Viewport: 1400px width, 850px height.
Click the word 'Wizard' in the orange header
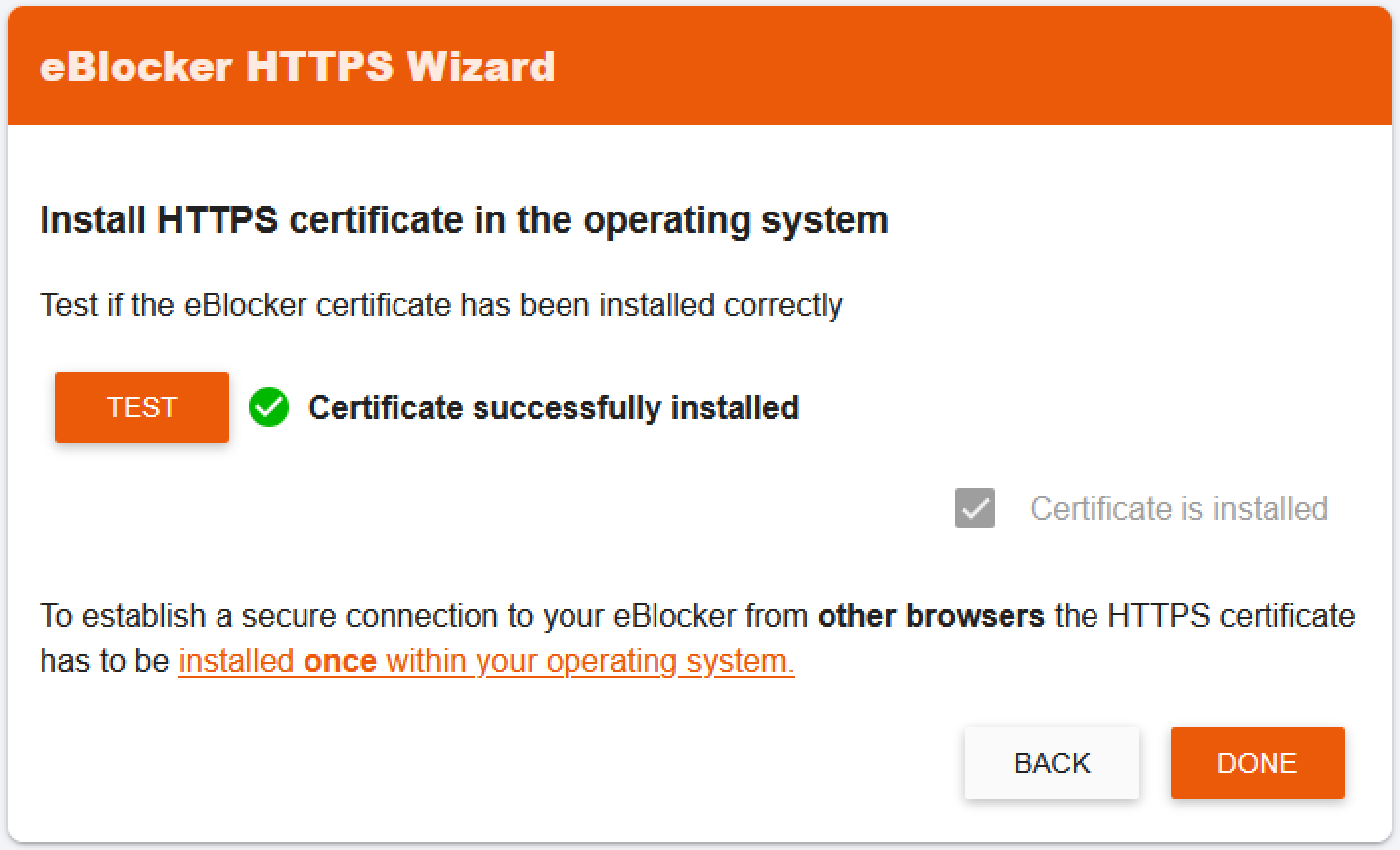pos(481,67)
